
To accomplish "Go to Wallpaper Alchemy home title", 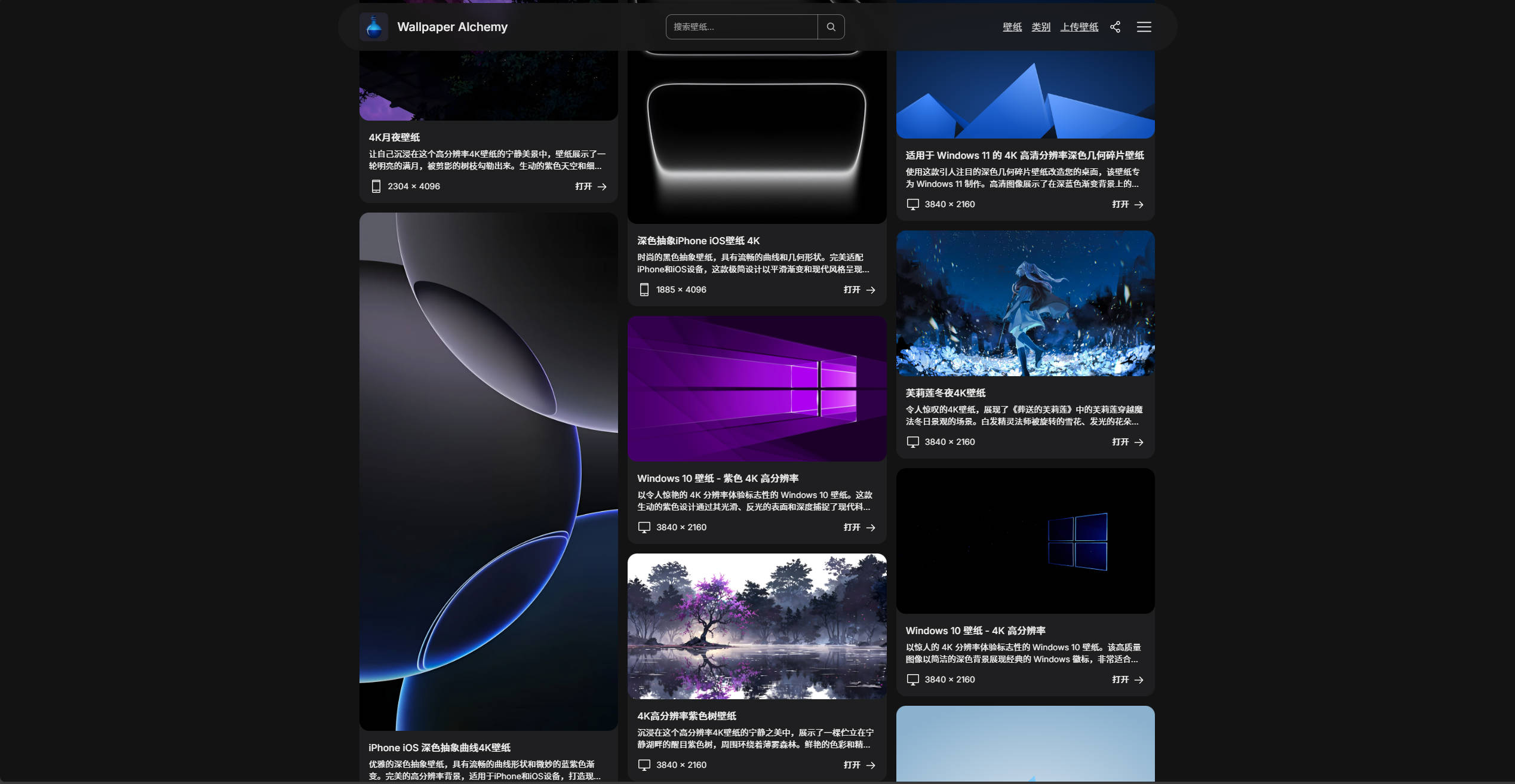I will point(452,27).
